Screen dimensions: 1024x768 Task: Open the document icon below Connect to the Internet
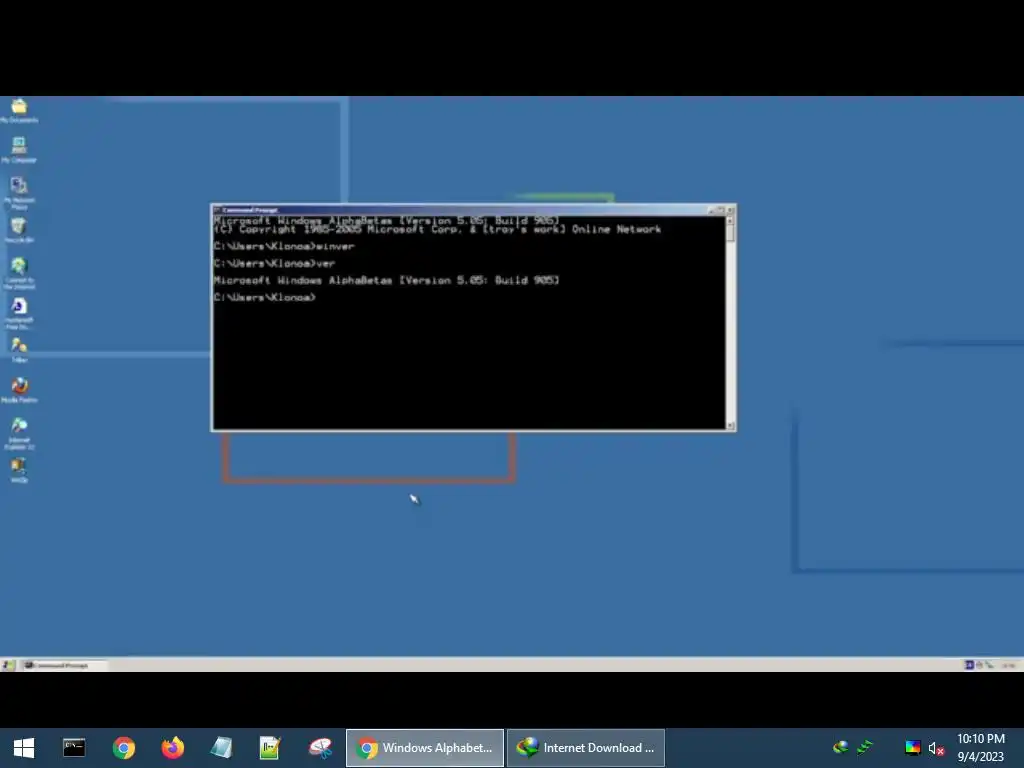coord(19,313)
